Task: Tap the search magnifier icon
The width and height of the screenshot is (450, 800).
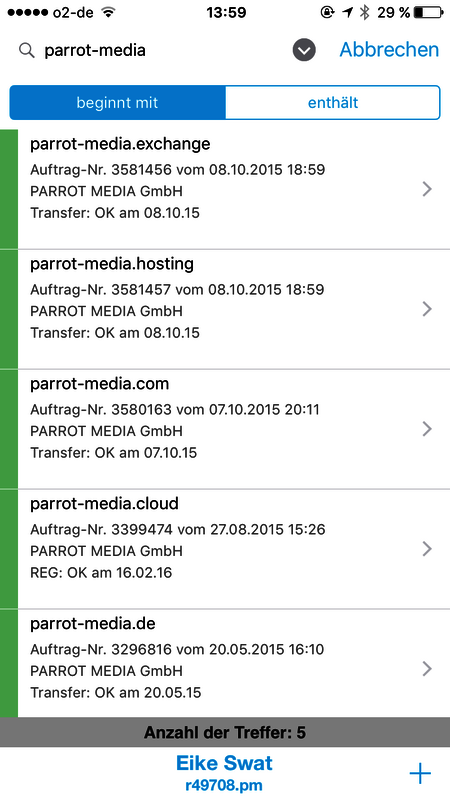Action: pyautogui.click(x=27, y=51)
